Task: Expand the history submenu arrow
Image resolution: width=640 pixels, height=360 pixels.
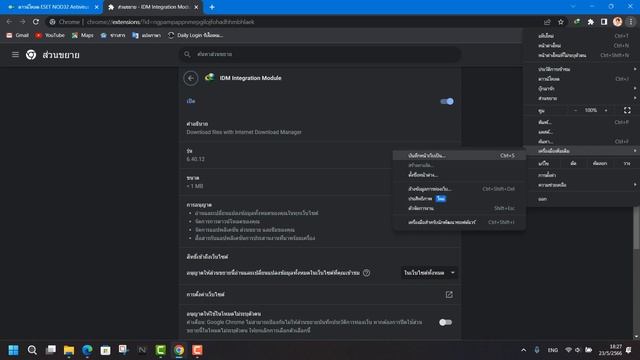Action: (635, 69)
